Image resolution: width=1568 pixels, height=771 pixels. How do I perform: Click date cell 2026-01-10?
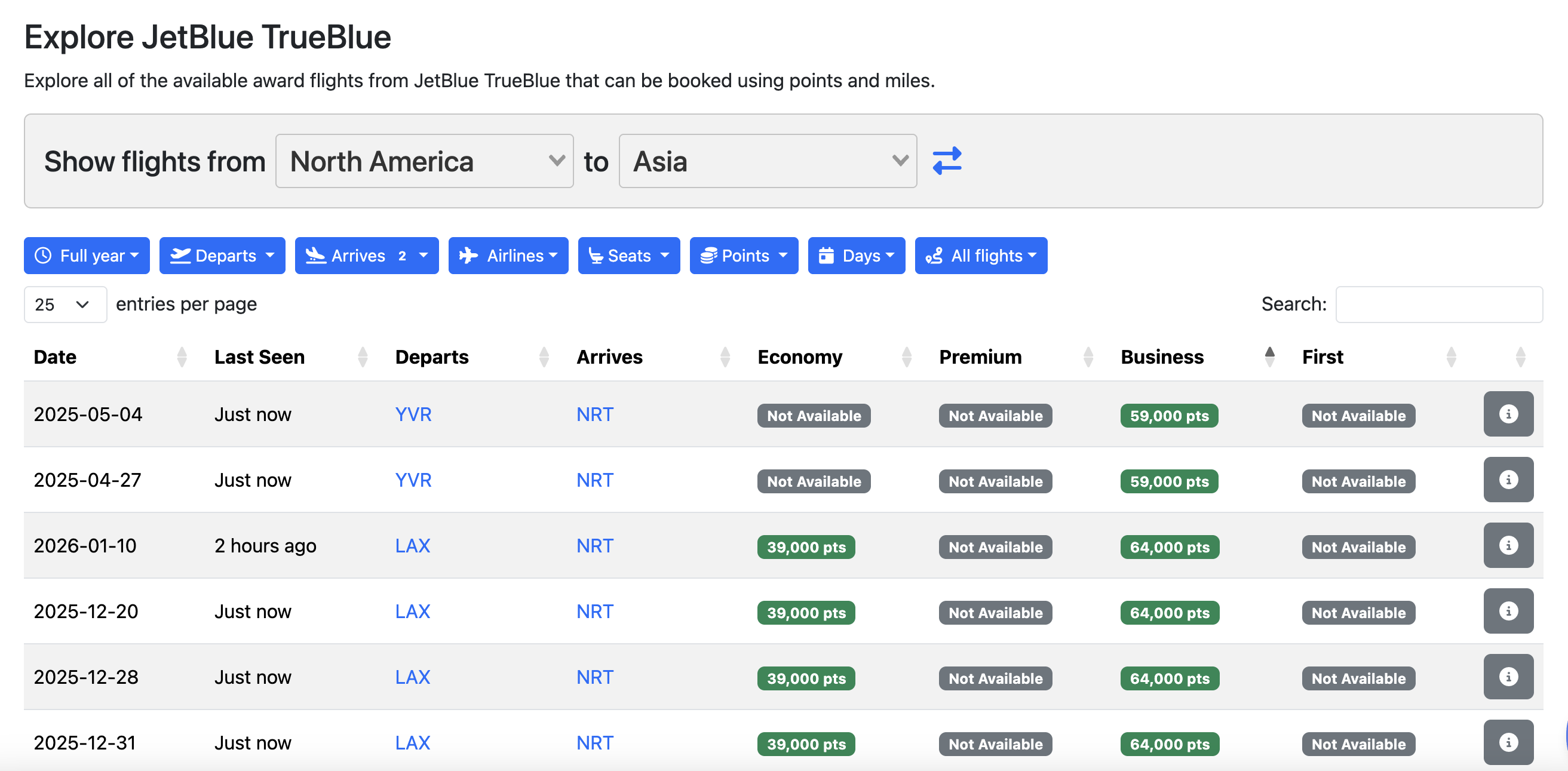[85, 546]
